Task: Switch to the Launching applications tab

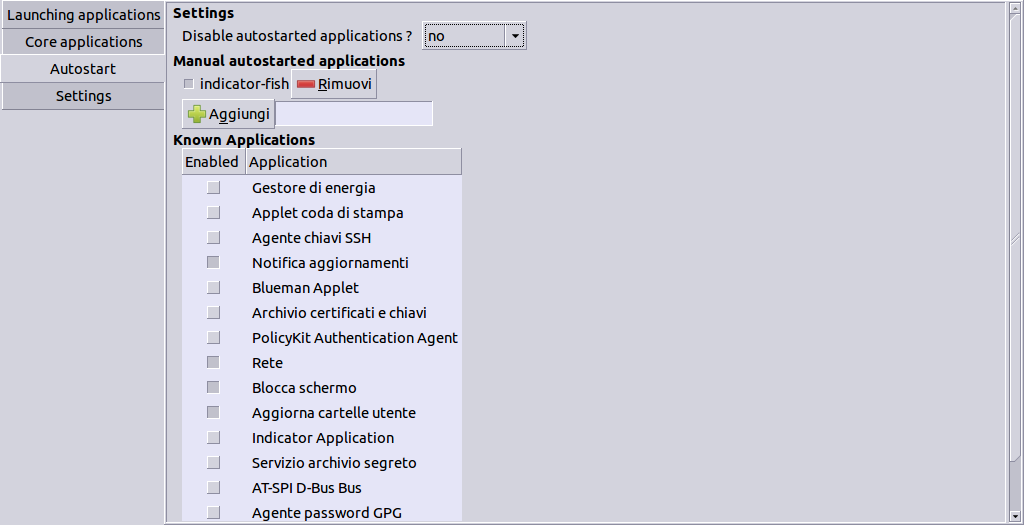Action: click(83, 15)
